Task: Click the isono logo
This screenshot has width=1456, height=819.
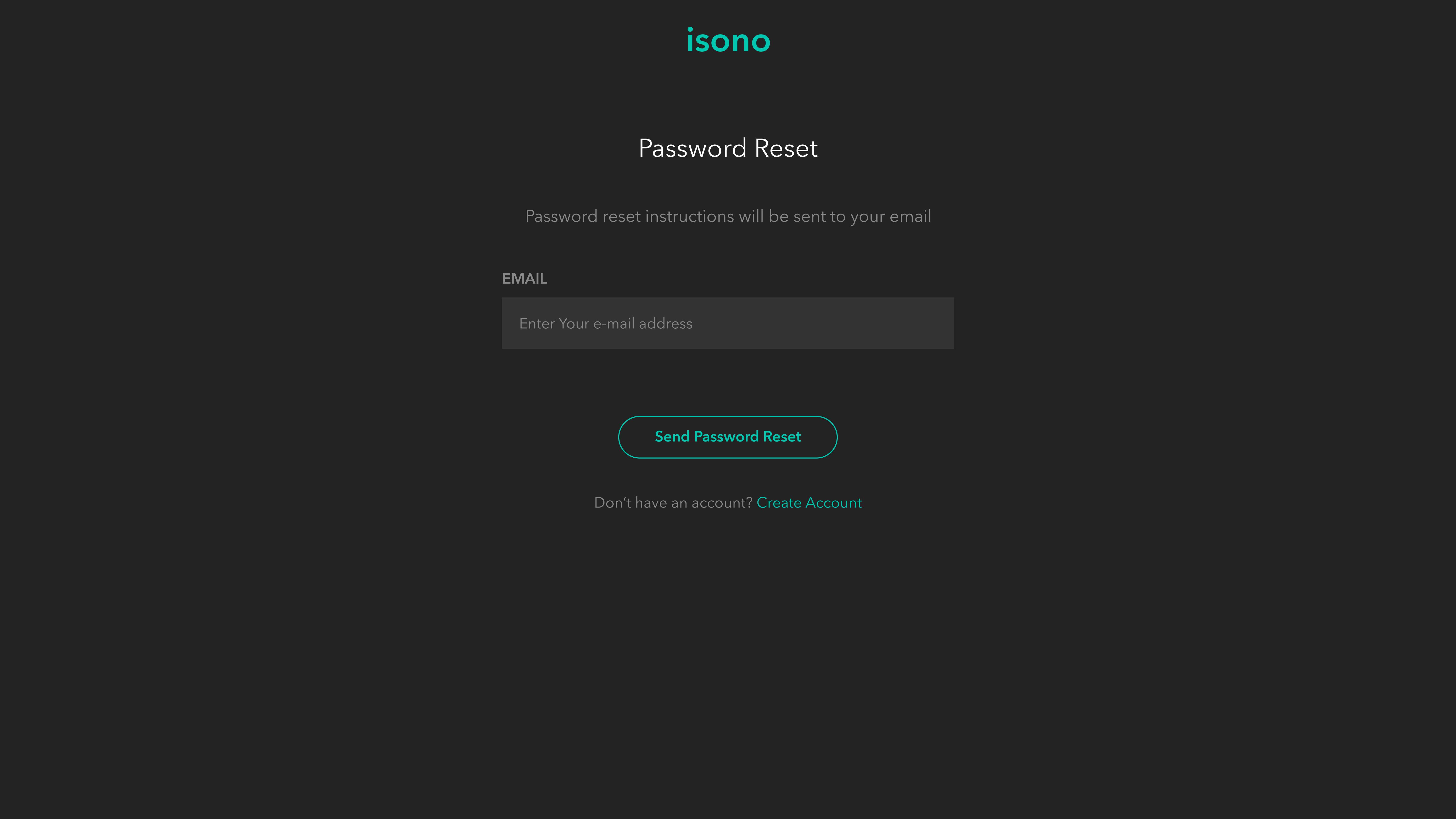Action: tap(728, 41)
